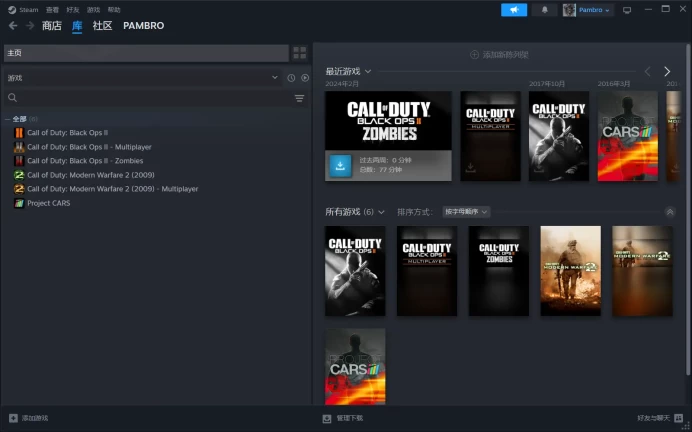Select Black Ops II - Multiplayer in list
The image size is (692, 432).
pyautogui.click(x=89, y=147)
